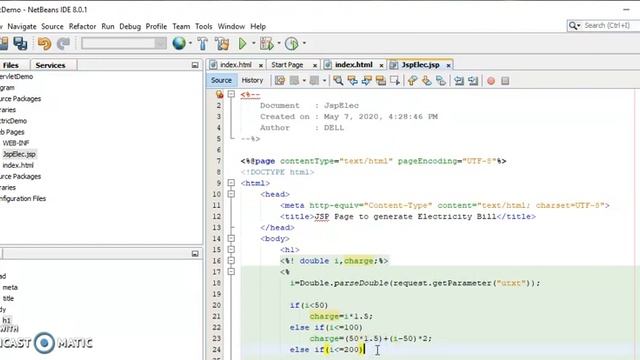Collapse the html fold at line 9

click(231, 183)
